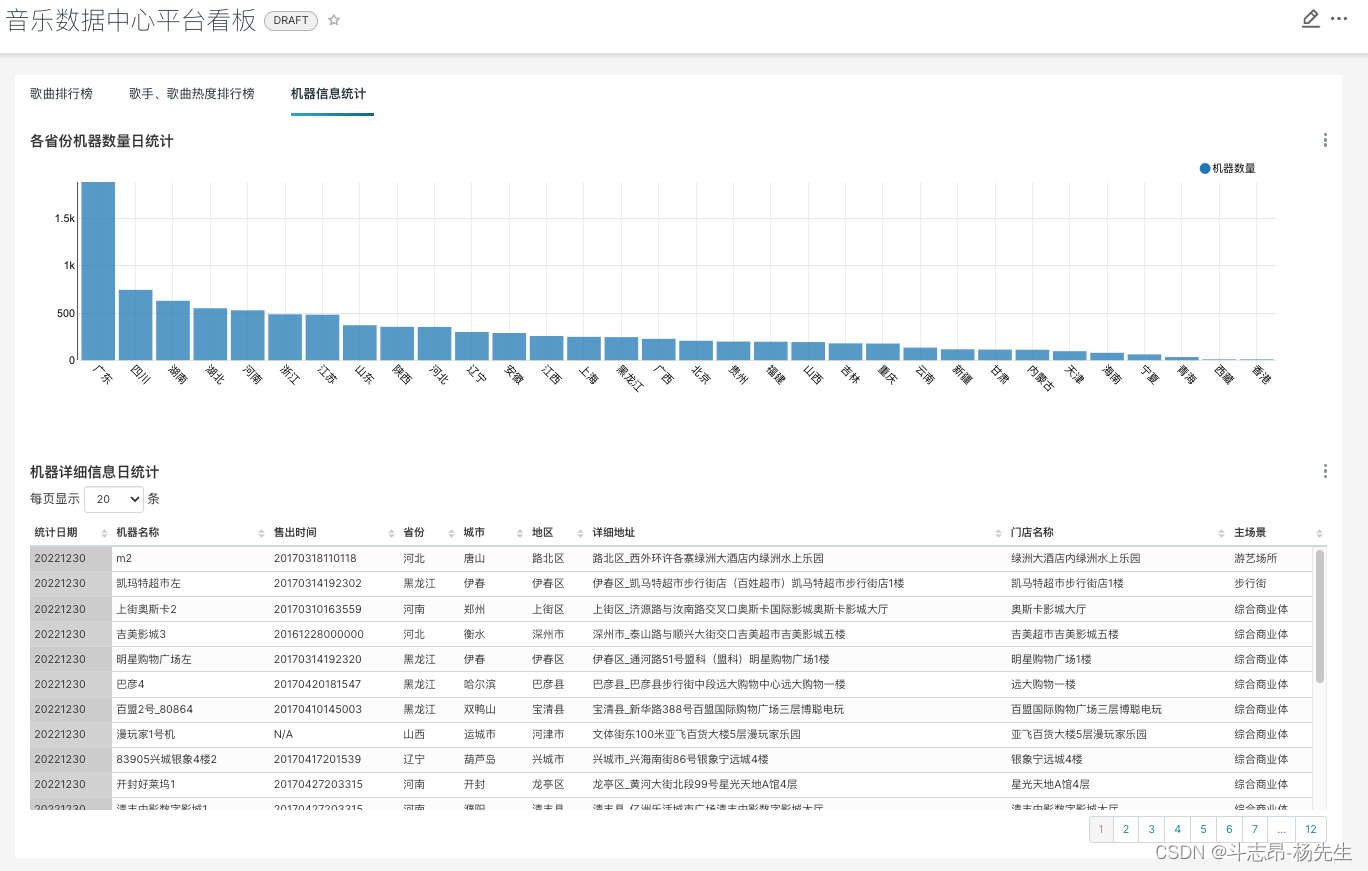Screen dimensions: 1368x871
Task: Click the edit dashboard pencil icon
Action: click(x=1310, y=19)
